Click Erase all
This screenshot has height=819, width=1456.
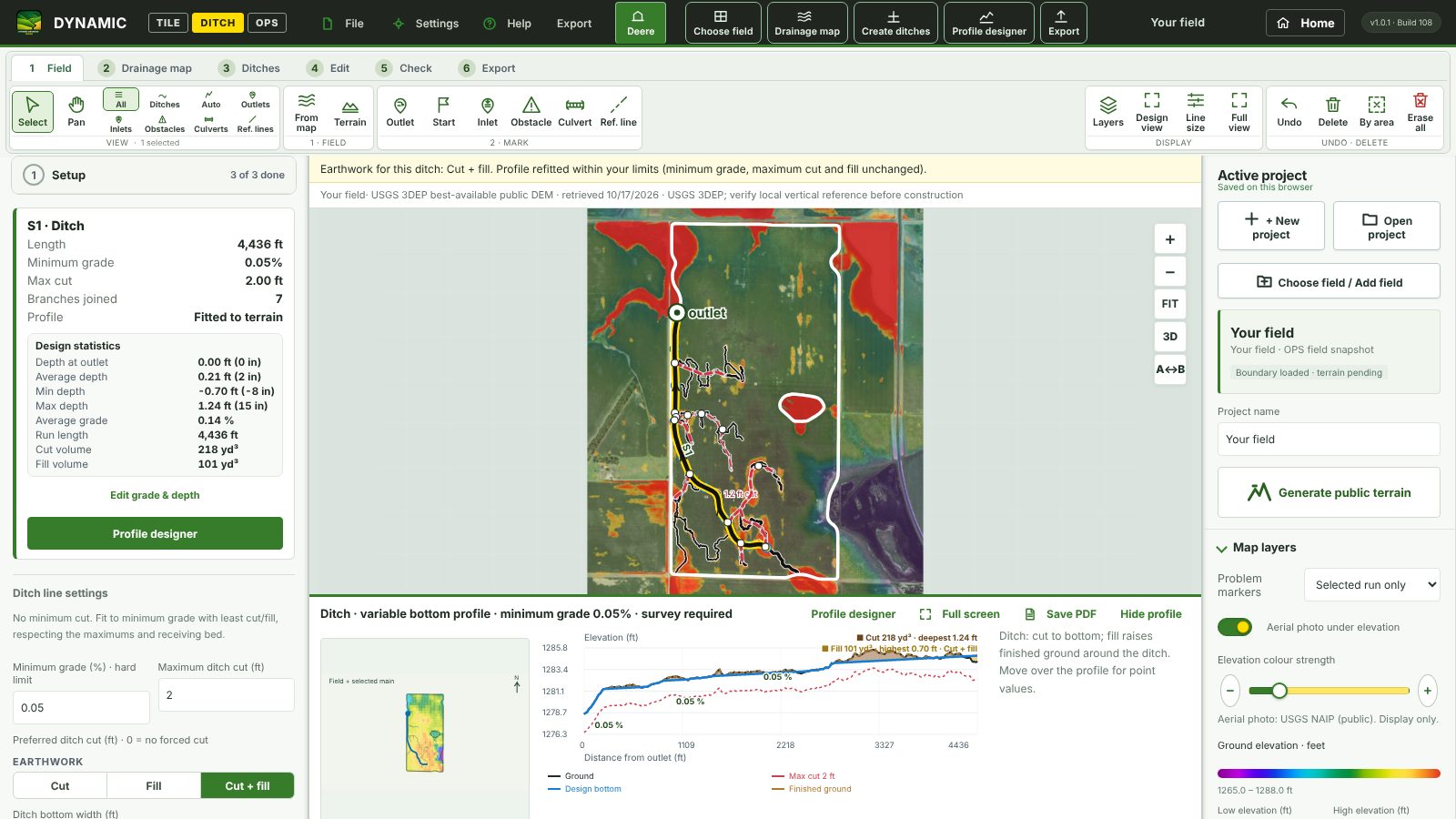[1421, 112]
